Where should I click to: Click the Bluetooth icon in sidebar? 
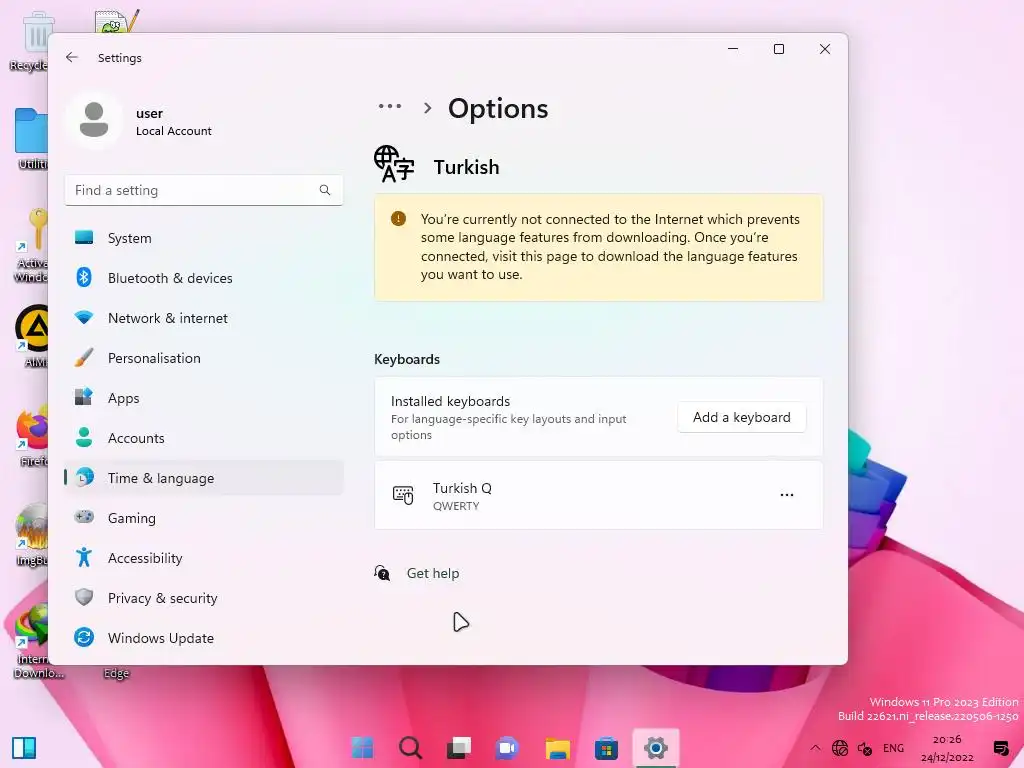(84, 278)
